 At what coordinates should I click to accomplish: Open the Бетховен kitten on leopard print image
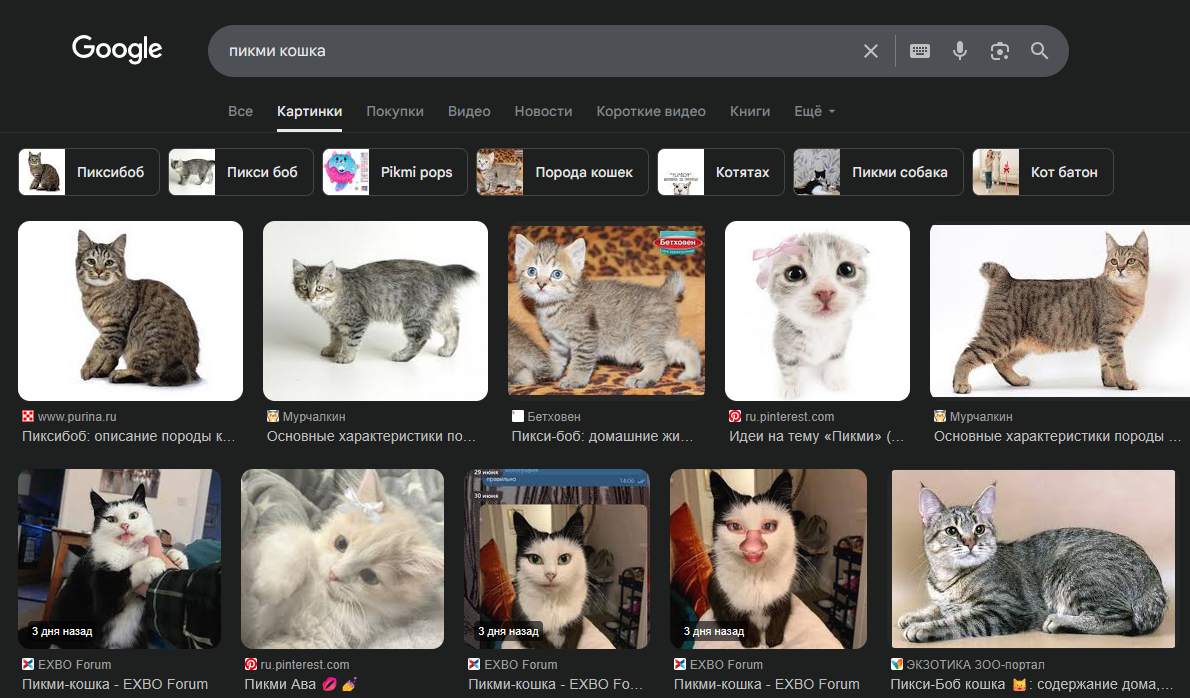(x=606, y=310)
